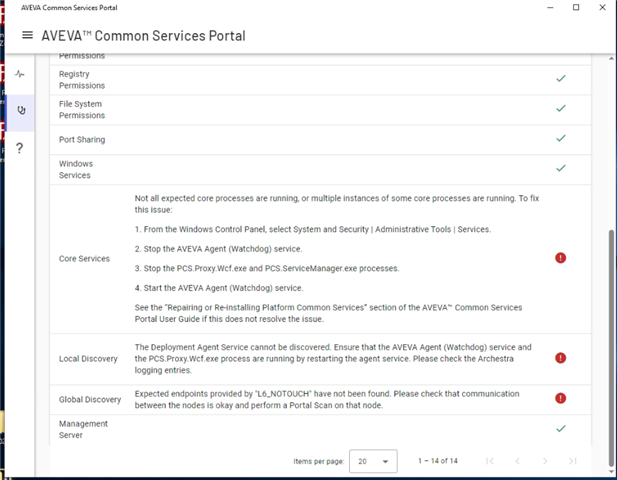Click the '1 – 14 of 14' page range text
The height and width of the screenshot is (480, 617).
pos(438,461)
